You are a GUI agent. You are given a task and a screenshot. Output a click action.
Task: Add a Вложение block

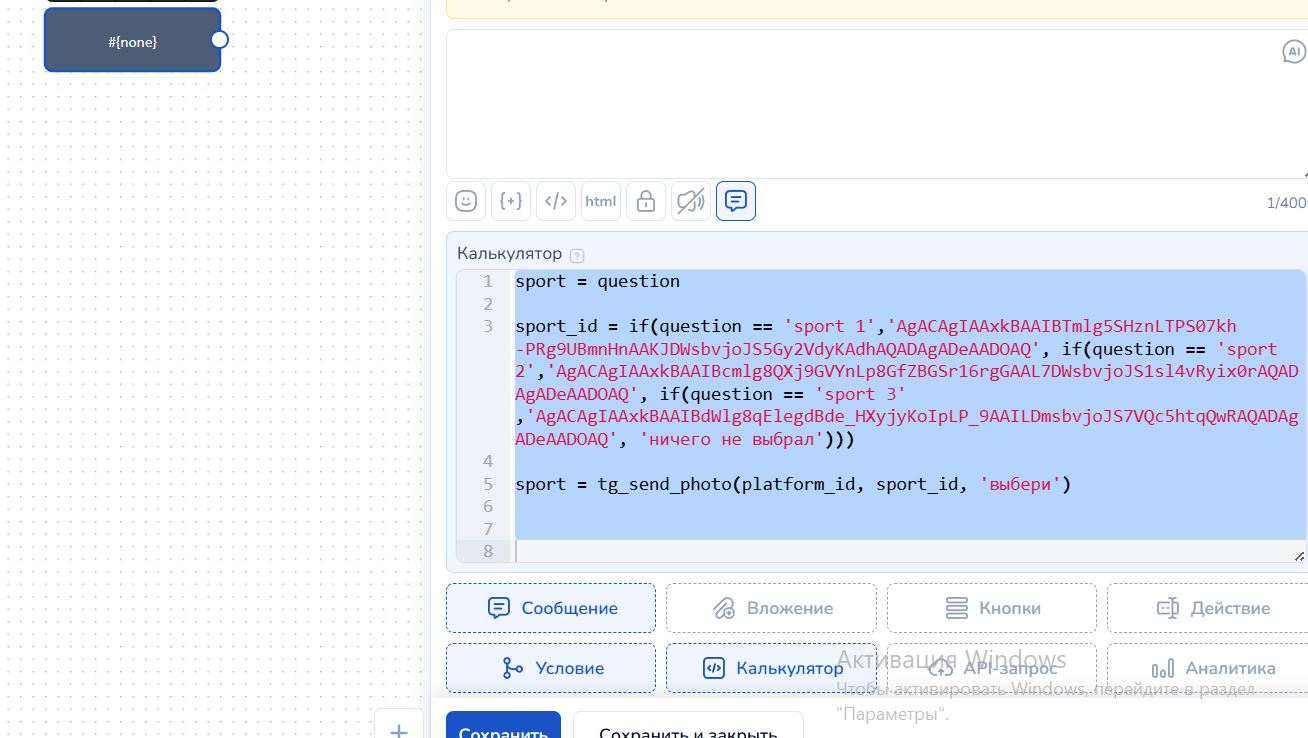coord(771,608)
